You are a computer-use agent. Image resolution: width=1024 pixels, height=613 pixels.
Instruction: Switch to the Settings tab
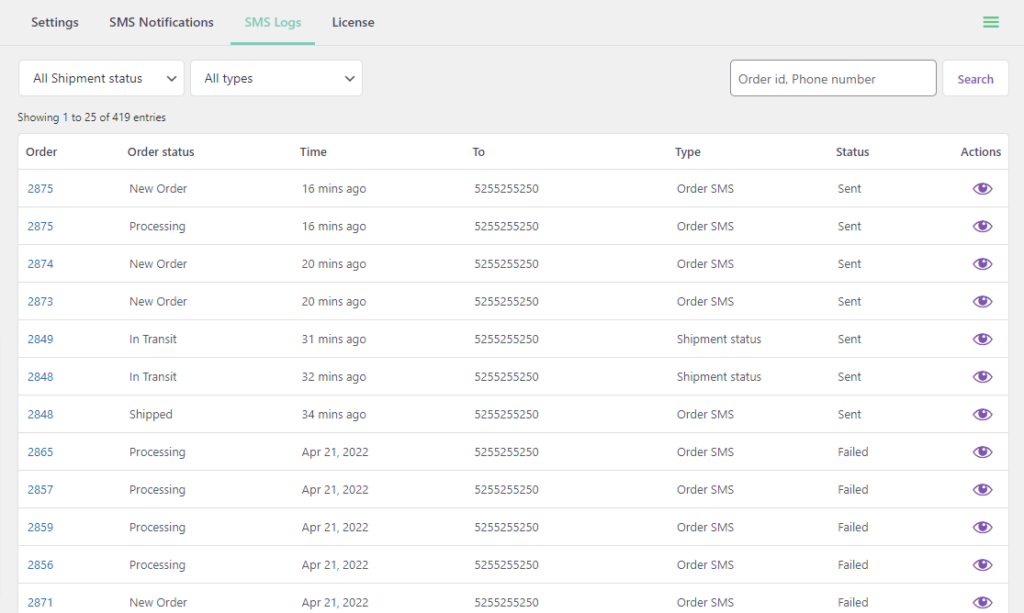tap(55, 22)
